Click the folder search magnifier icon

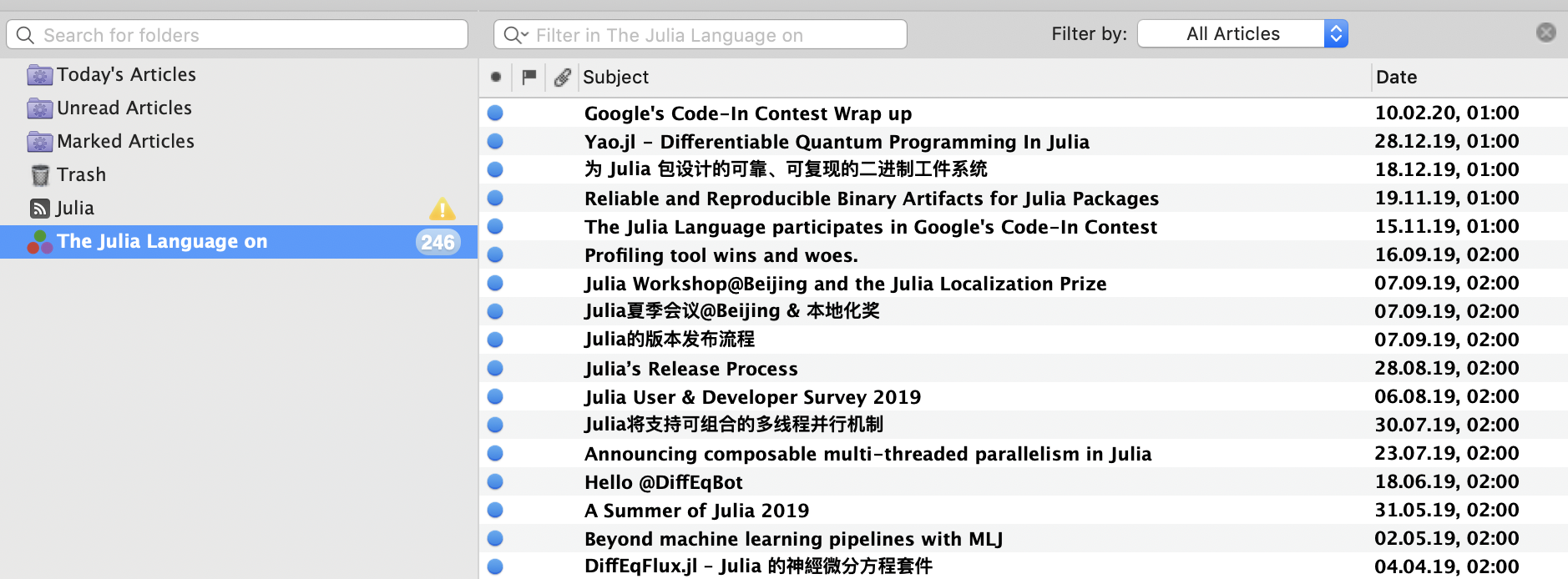click(x=25, y=35)
